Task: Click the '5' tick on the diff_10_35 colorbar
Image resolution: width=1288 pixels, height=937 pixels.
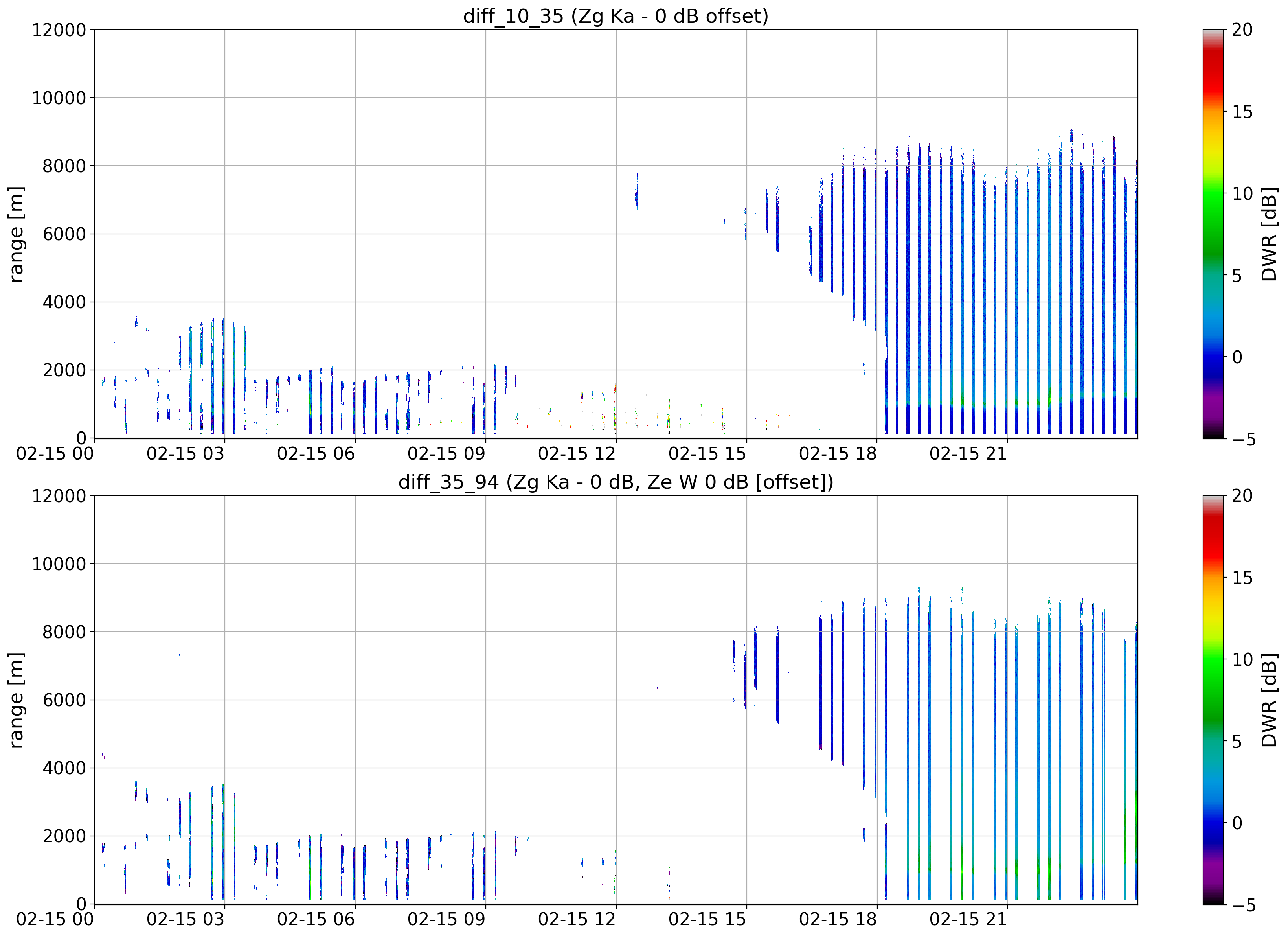Action: click(x=1237, y=276)
